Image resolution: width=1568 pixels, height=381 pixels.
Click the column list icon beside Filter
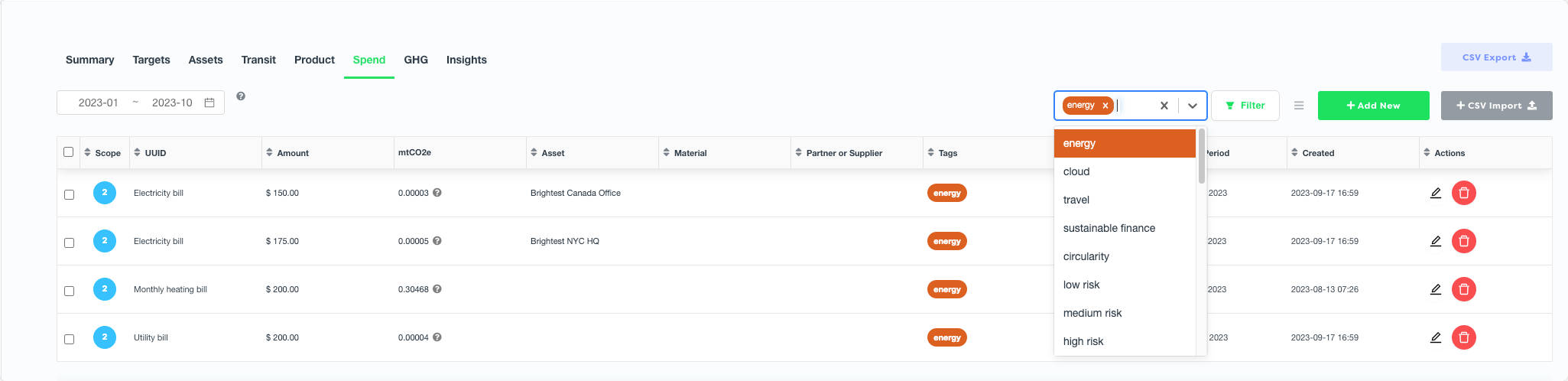click(1299, 106)
